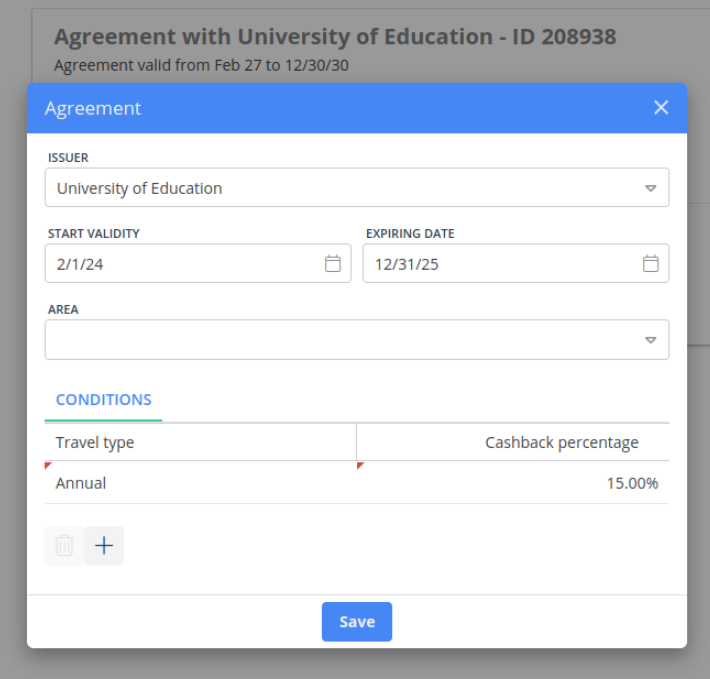The height and width of the screenshot is (679, 710).
Task: Open the Start Validity calendar picker icon
Action: [333, 264]
